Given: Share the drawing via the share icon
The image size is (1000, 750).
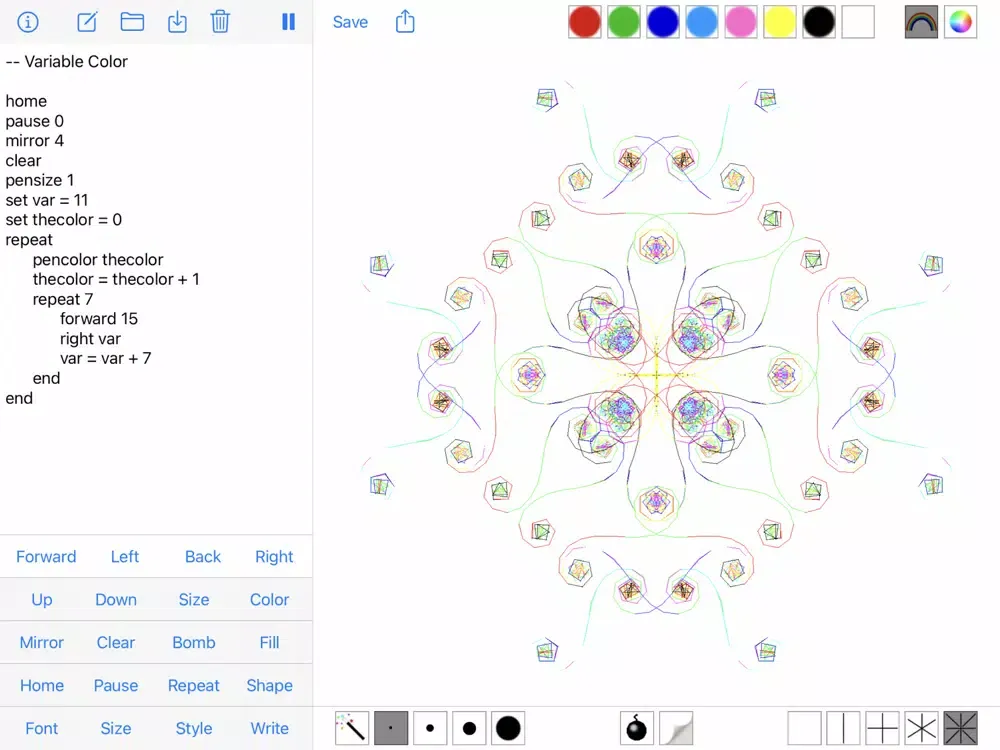Looking at the screenshot, I should click(x=405, y=22).
